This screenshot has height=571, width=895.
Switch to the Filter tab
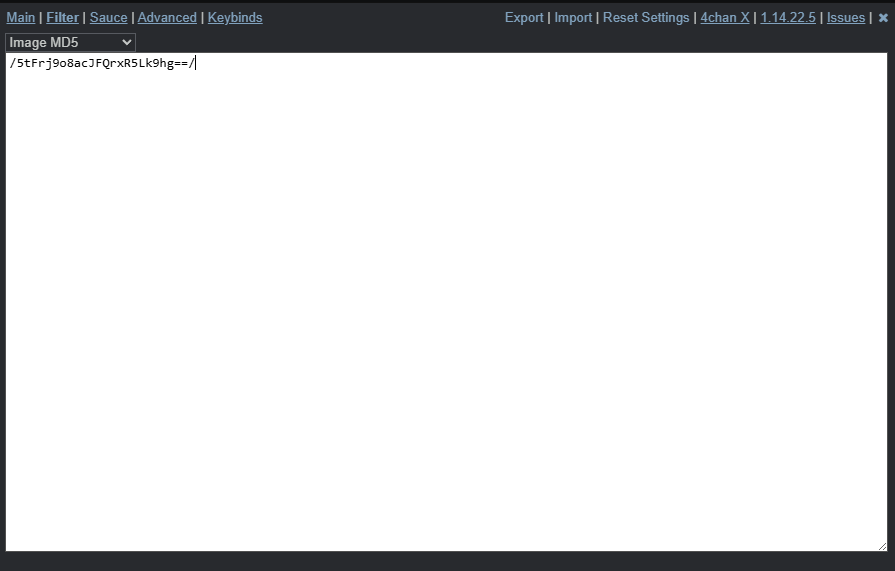point(62,18)
